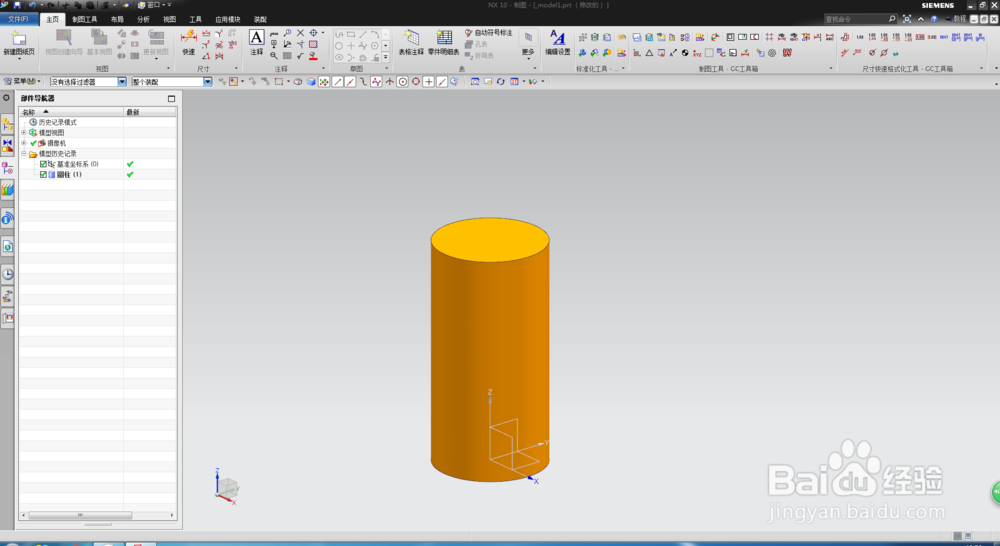Click the save icon in title bar

click(x=17, y=5)
